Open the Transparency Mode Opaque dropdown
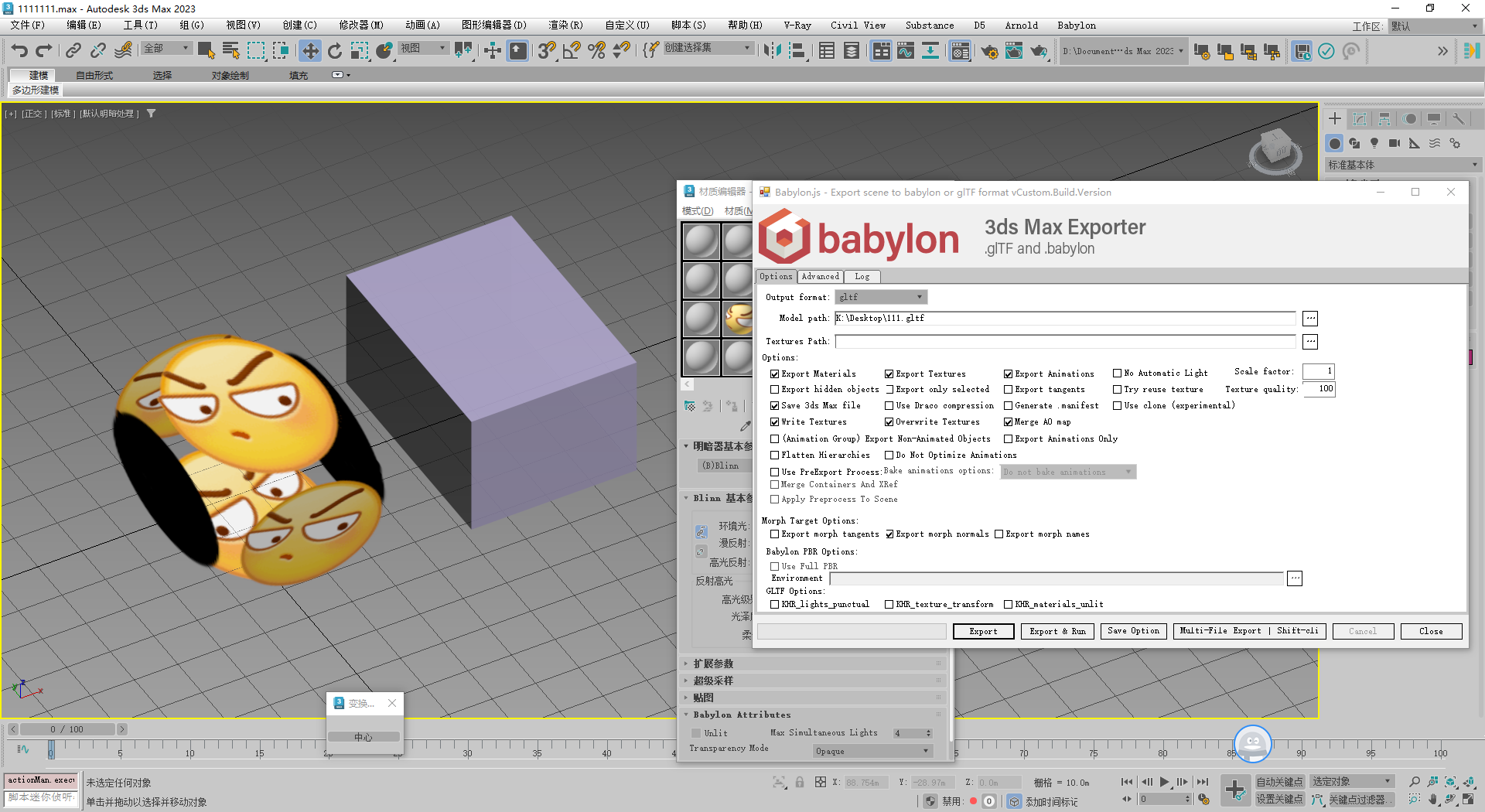This screenshot has width=1485, height=812. 872,751
